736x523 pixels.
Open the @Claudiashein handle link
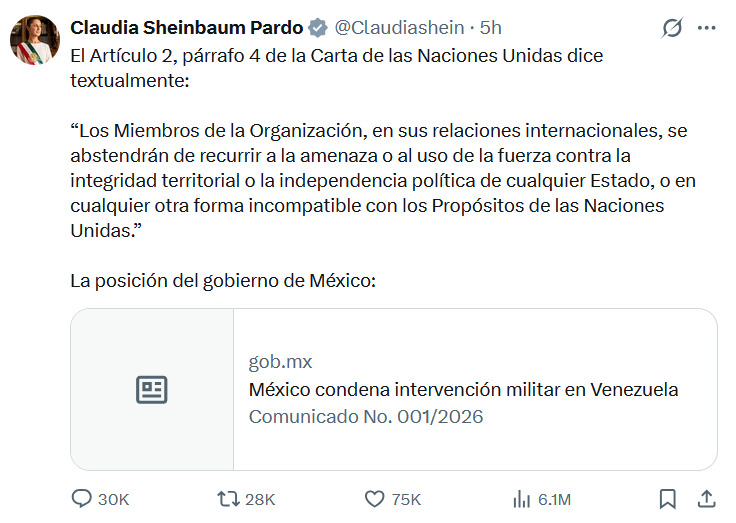click(x=399, y=28)
